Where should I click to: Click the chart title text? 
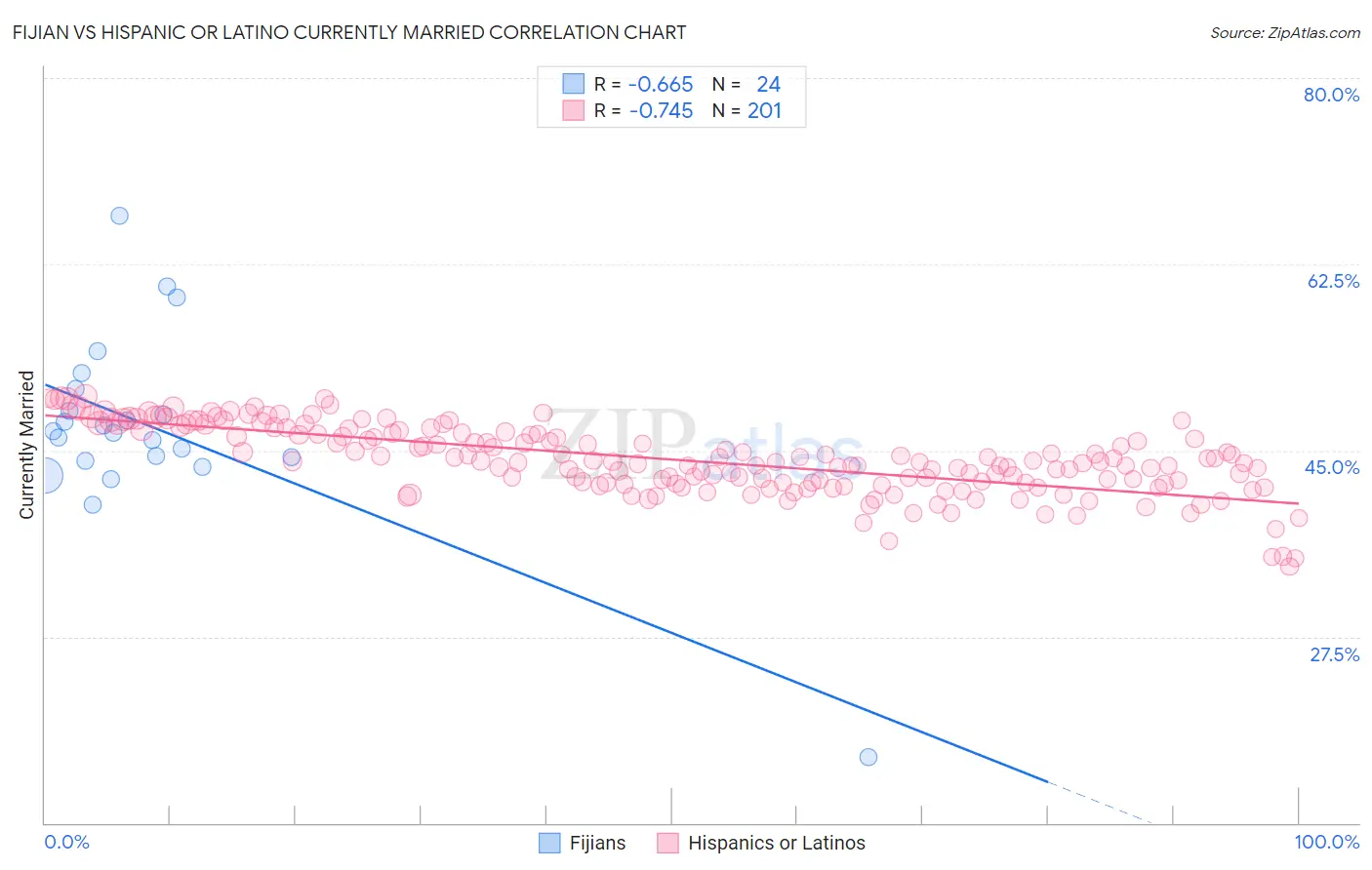tap(350, 32)
